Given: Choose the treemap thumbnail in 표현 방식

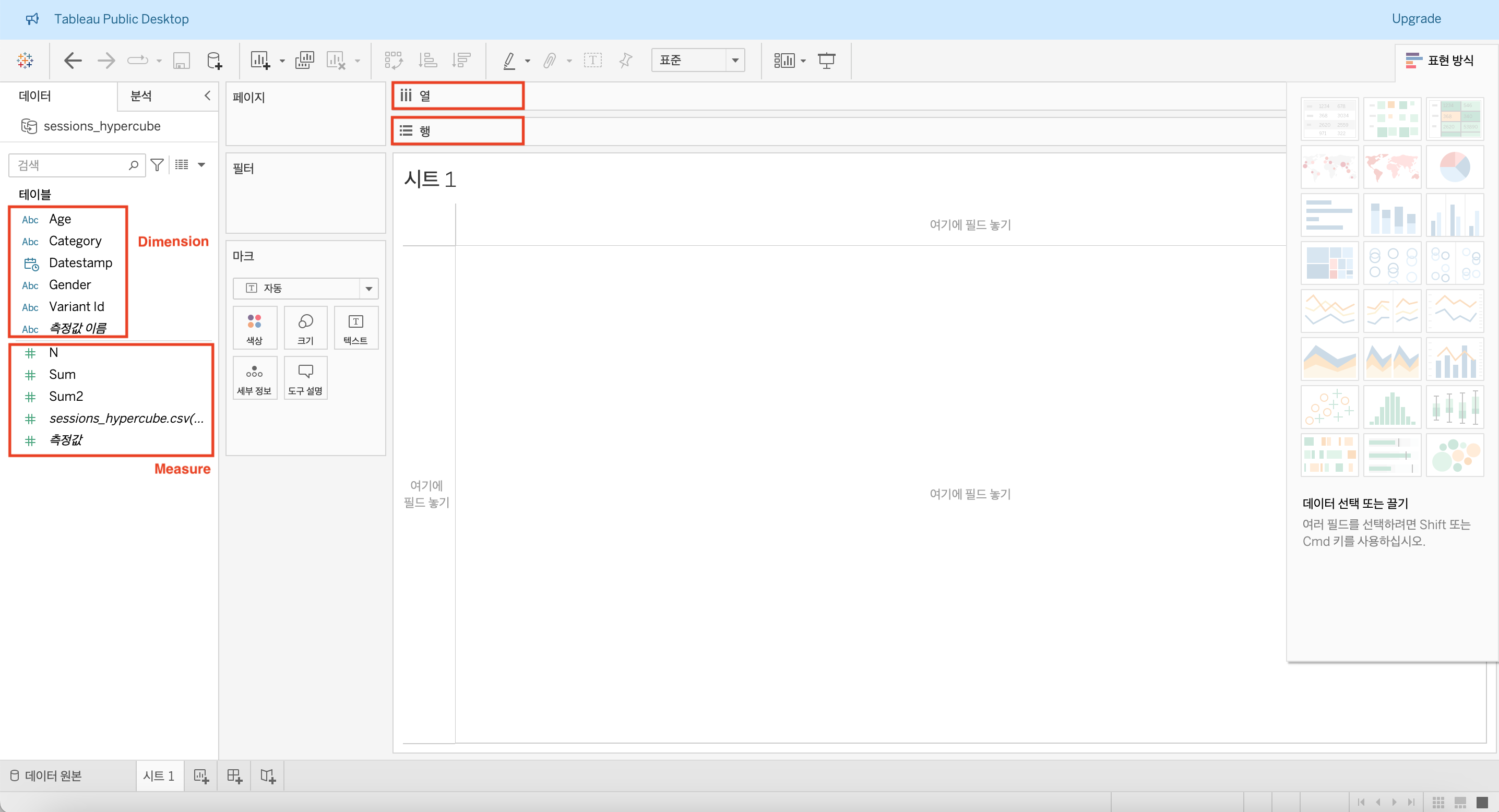Looking at the screenshot, I should (1329, 263).
